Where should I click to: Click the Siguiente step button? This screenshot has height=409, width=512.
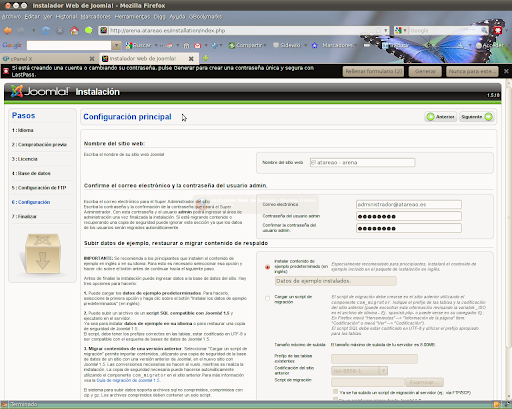click(476, 117)
